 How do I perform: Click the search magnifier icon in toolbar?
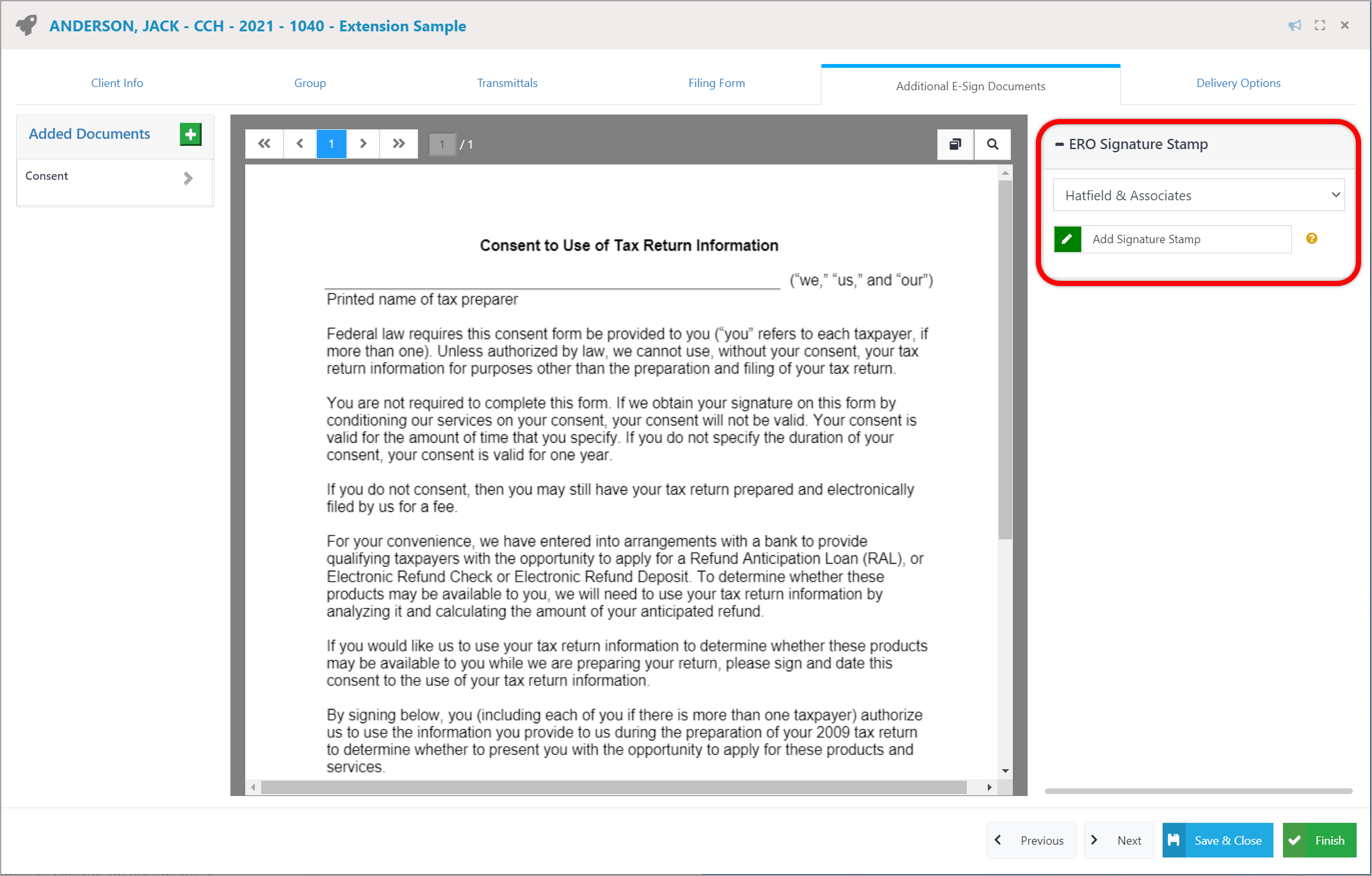coord(993,144)
